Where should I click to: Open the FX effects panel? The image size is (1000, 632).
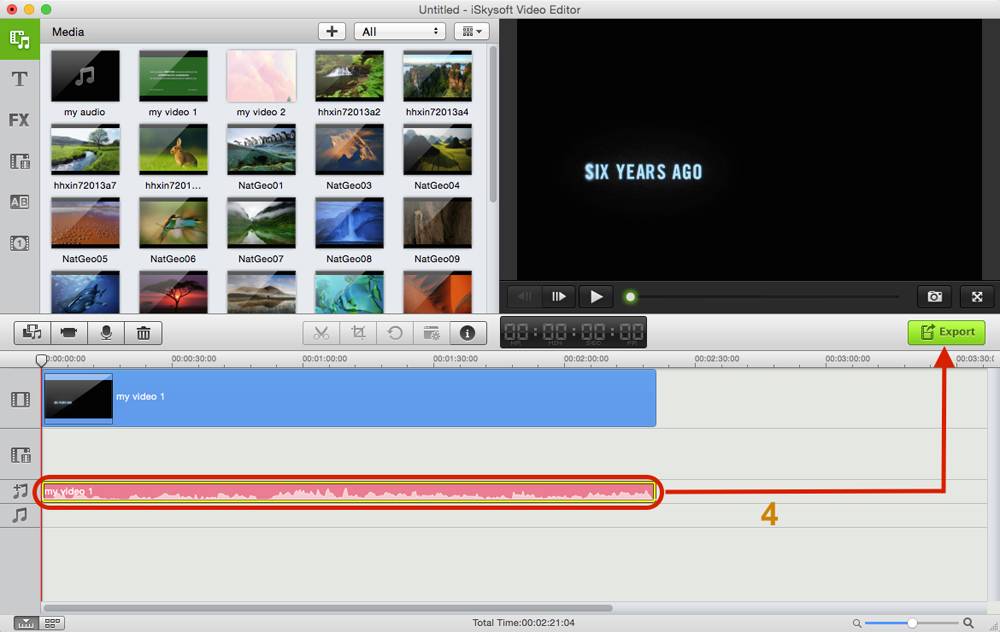tap(19, 120)
